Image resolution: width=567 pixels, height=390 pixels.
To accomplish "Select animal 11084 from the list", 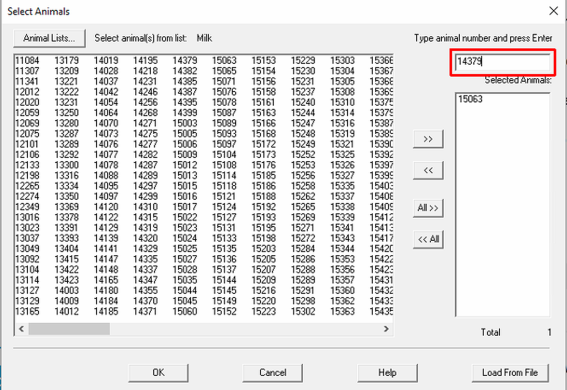I will click(x=27, y=60).
